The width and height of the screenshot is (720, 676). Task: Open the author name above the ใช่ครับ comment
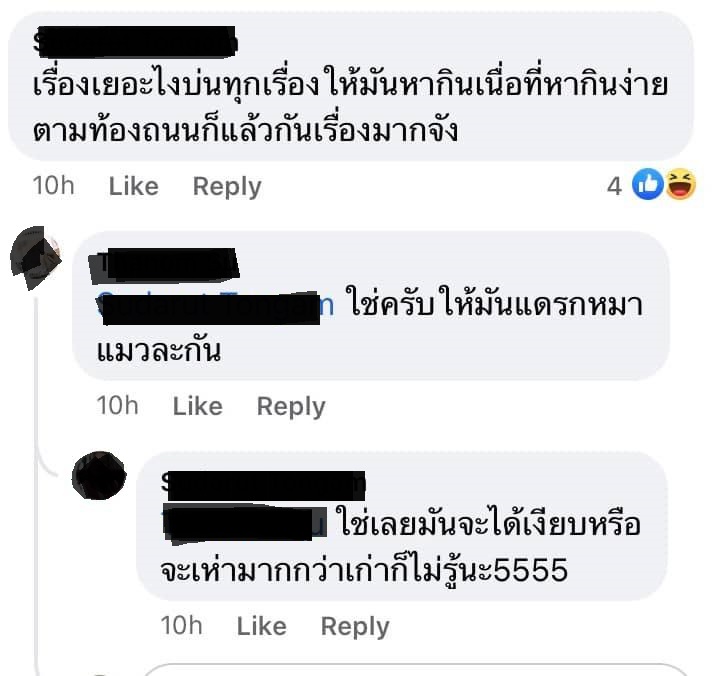(164, 266)
